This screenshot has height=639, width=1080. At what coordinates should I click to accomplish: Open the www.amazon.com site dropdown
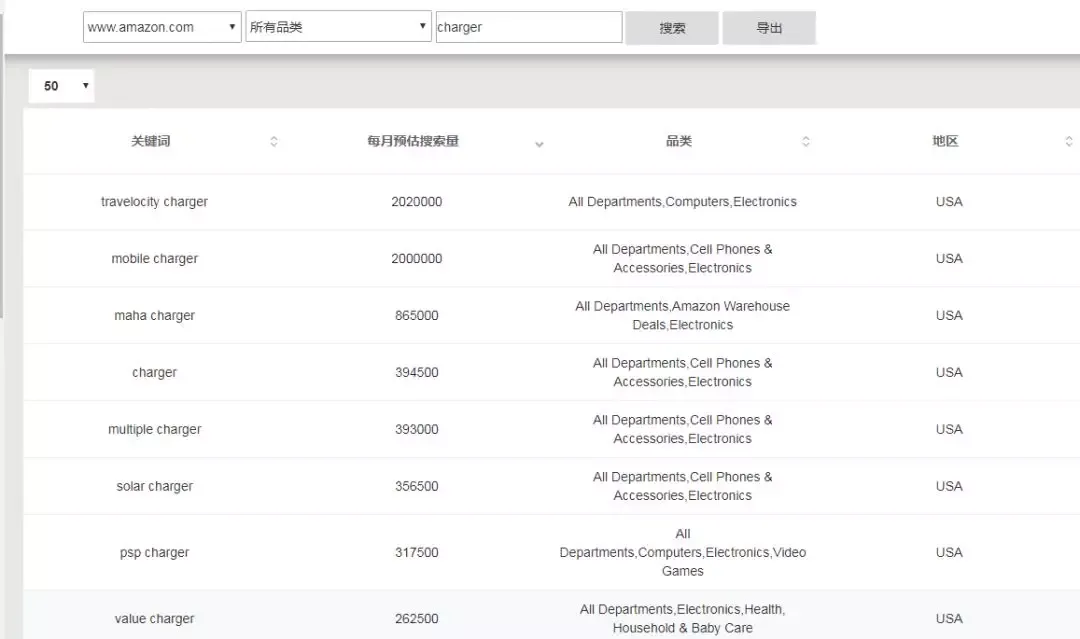point(162,27)
